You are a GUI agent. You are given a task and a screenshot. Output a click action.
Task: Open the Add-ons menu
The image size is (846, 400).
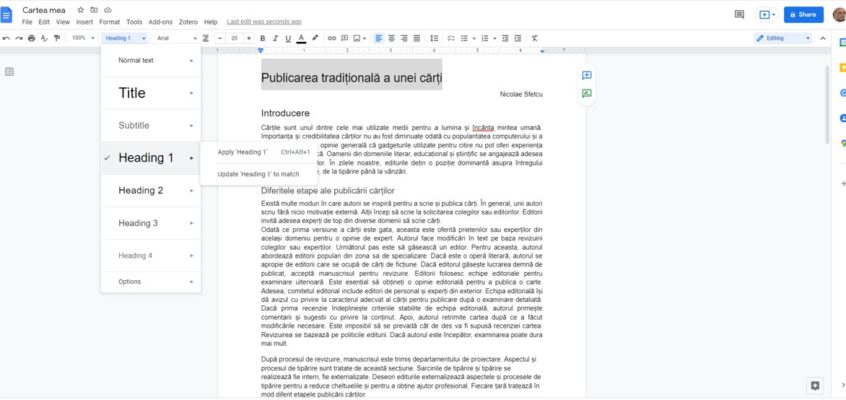(160, 22)
